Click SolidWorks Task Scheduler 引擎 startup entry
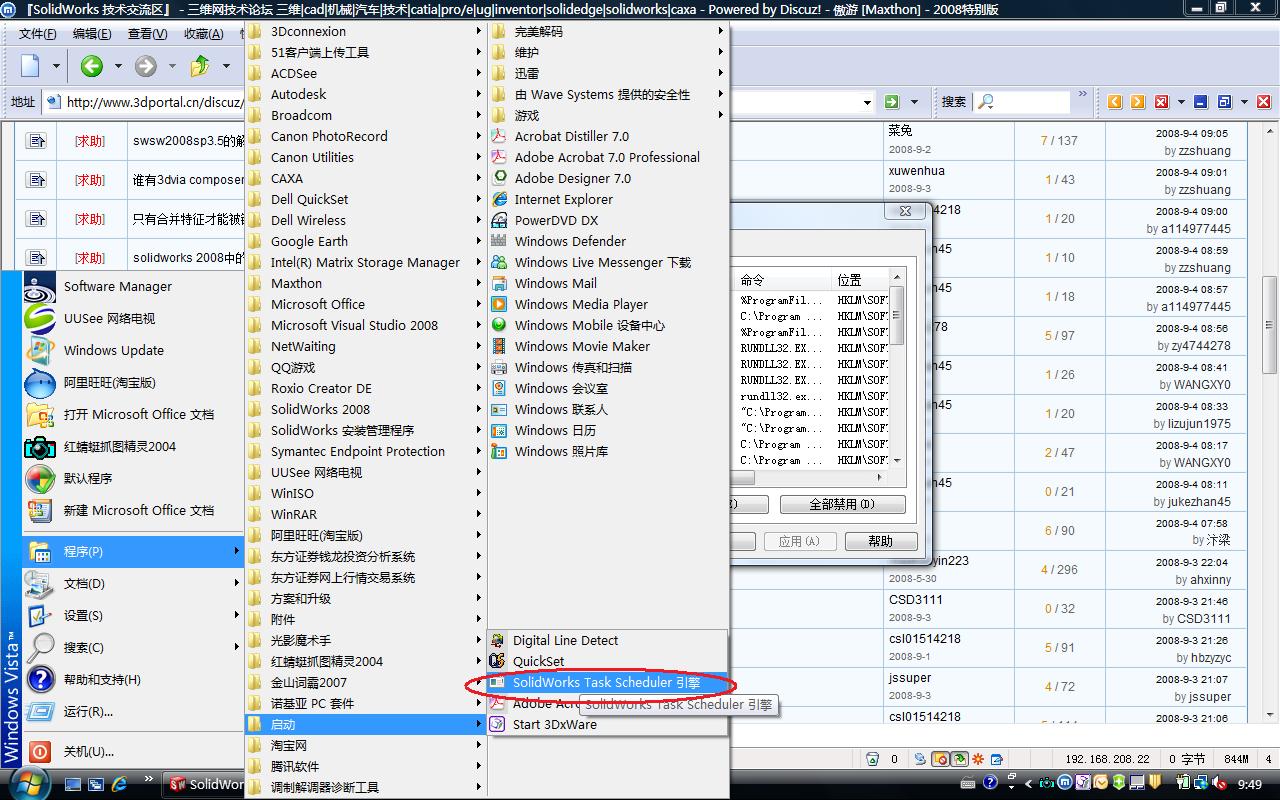Screen dimensions: 1280x800 tap(608, 683)
